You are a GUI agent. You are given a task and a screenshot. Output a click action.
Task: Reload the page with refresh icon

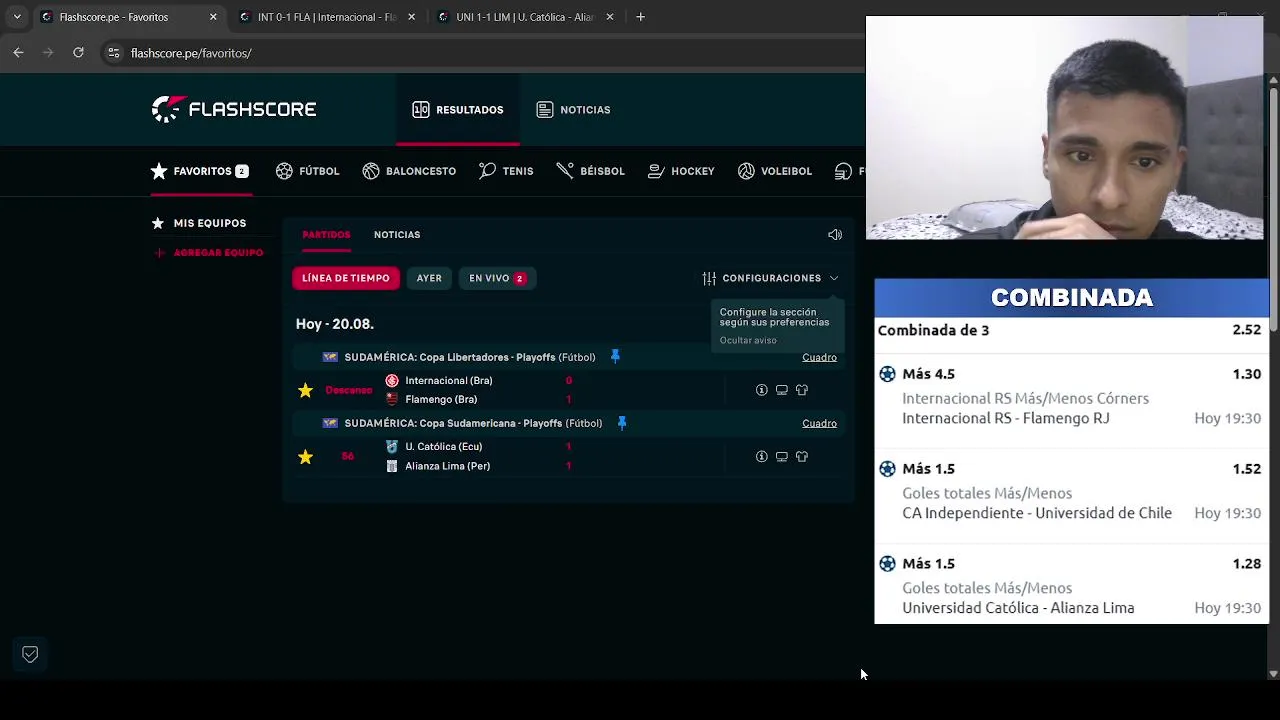click(x=78, y=52)
